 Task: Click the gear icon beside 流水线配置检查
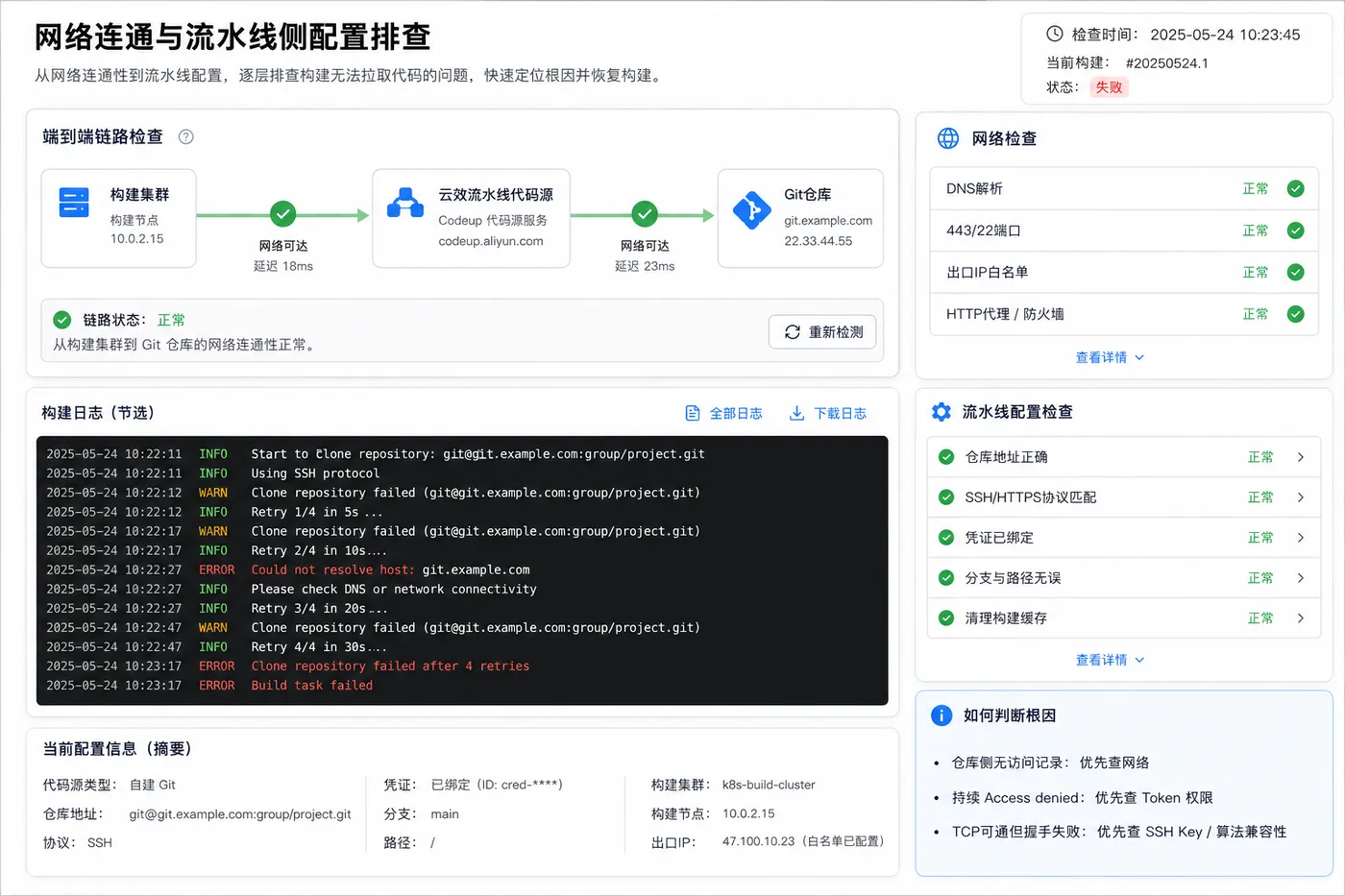(x=941, y=412)
